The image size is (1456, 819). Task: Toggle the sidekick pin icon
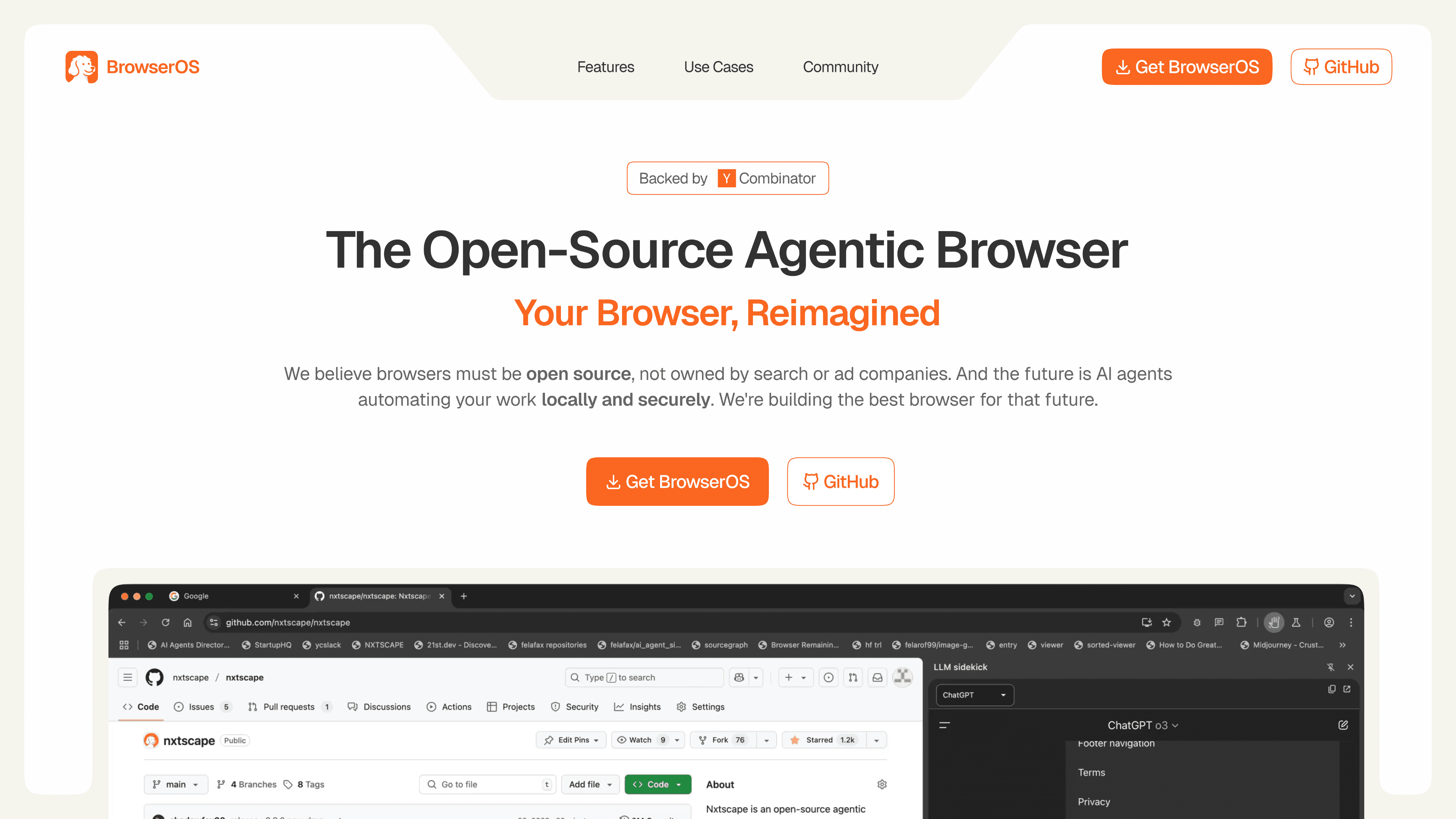tap(1331, 667)
